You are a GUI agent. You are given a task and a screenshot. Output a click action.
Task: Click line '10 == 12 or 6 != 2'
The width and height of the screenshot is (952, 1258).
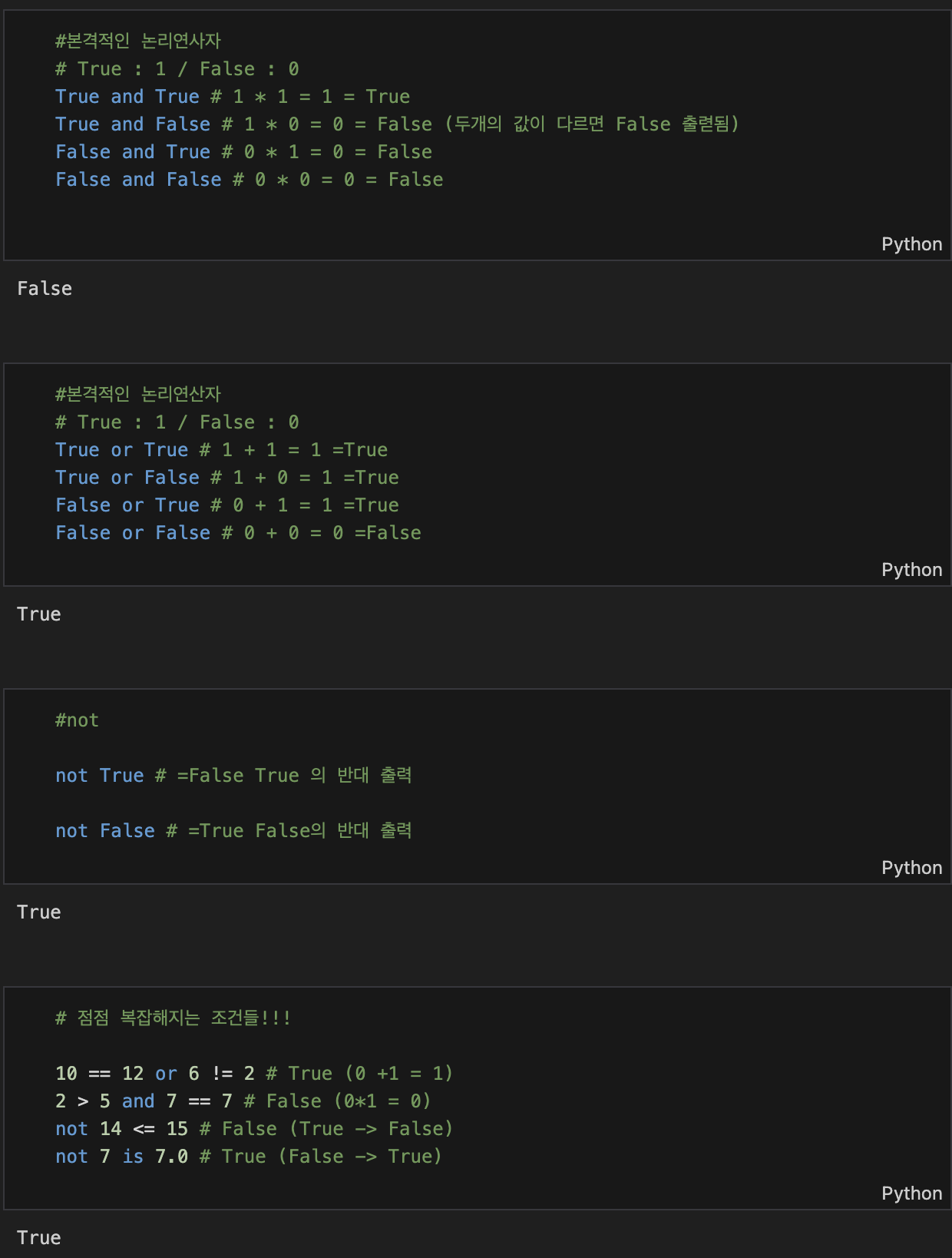click(x=254, y=1074)
